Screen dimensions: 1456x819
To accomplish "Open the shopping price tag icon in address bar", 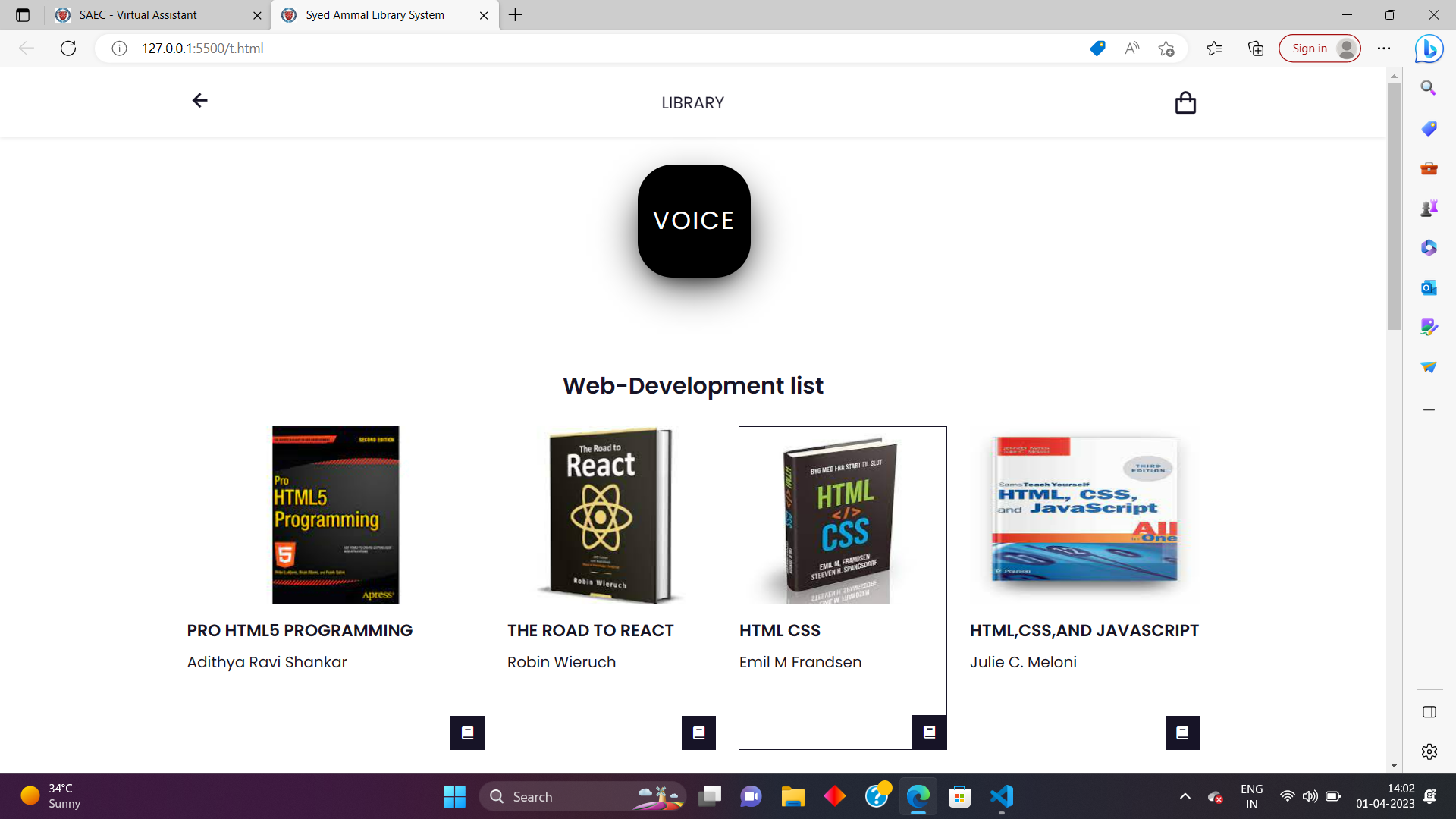I will point(1097,49).
